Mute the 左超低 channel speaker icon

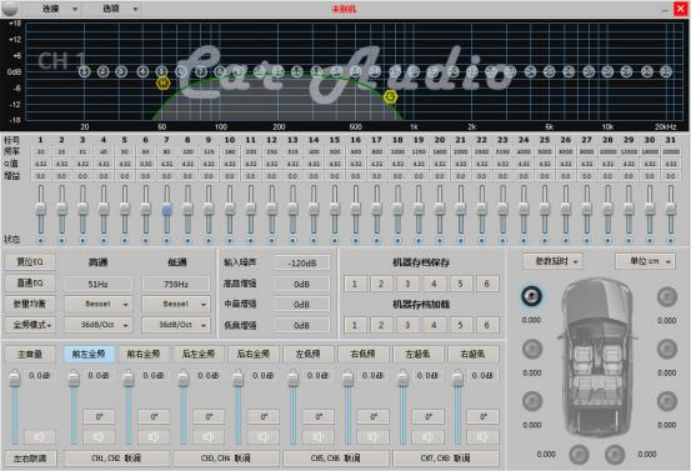point(428,437)
